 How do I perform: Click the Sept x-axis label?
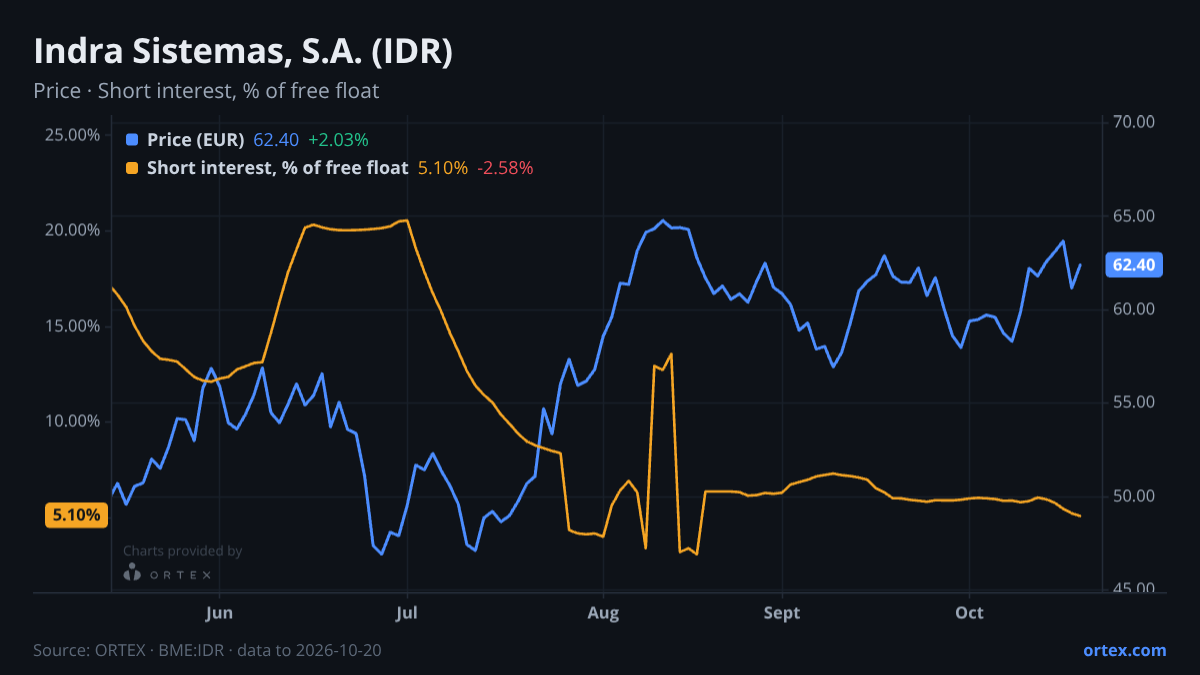tap(782, 613)
